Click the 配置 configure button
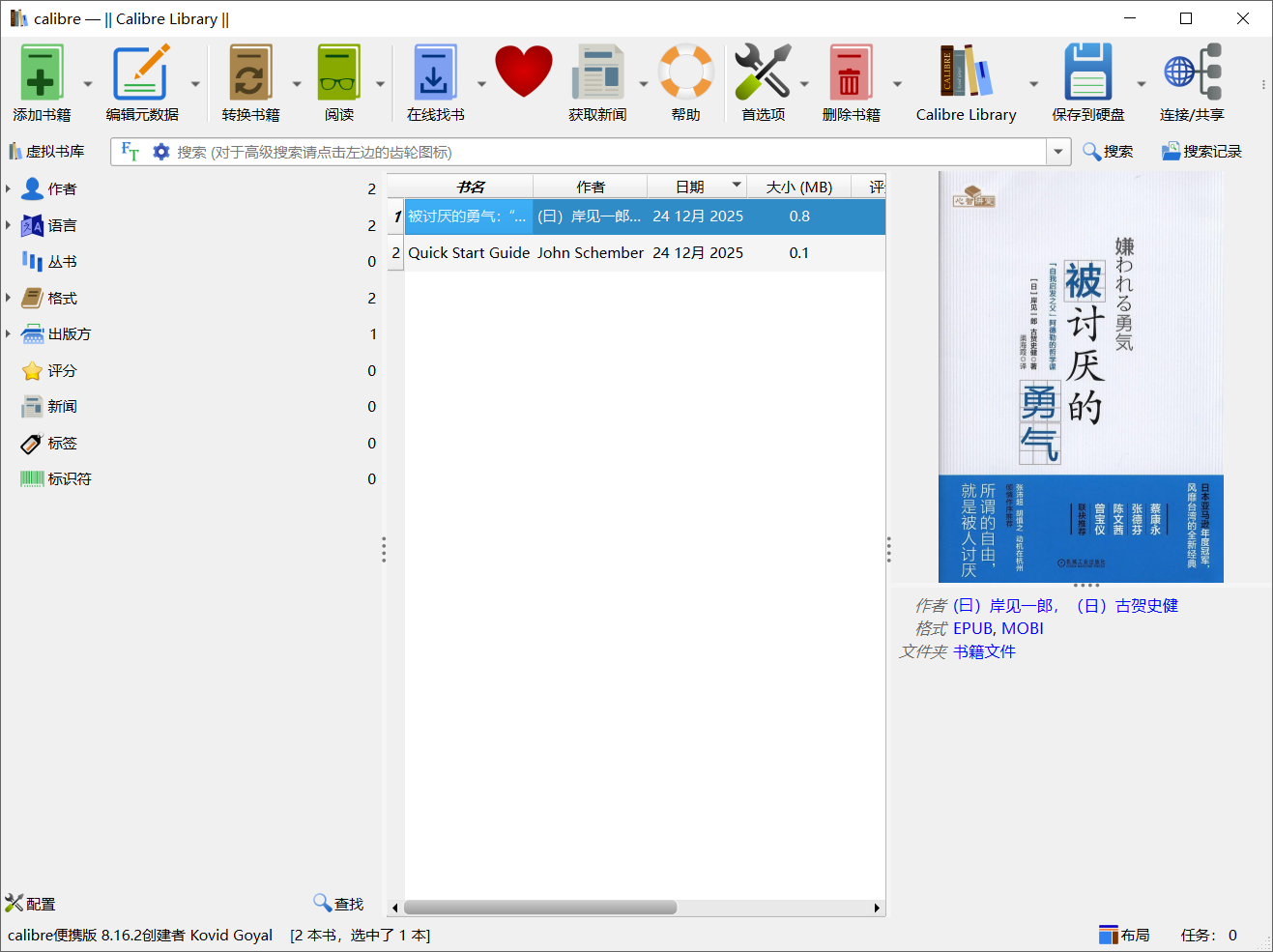This screenshot has width=1273, height=952. click(x=29, y=904)
